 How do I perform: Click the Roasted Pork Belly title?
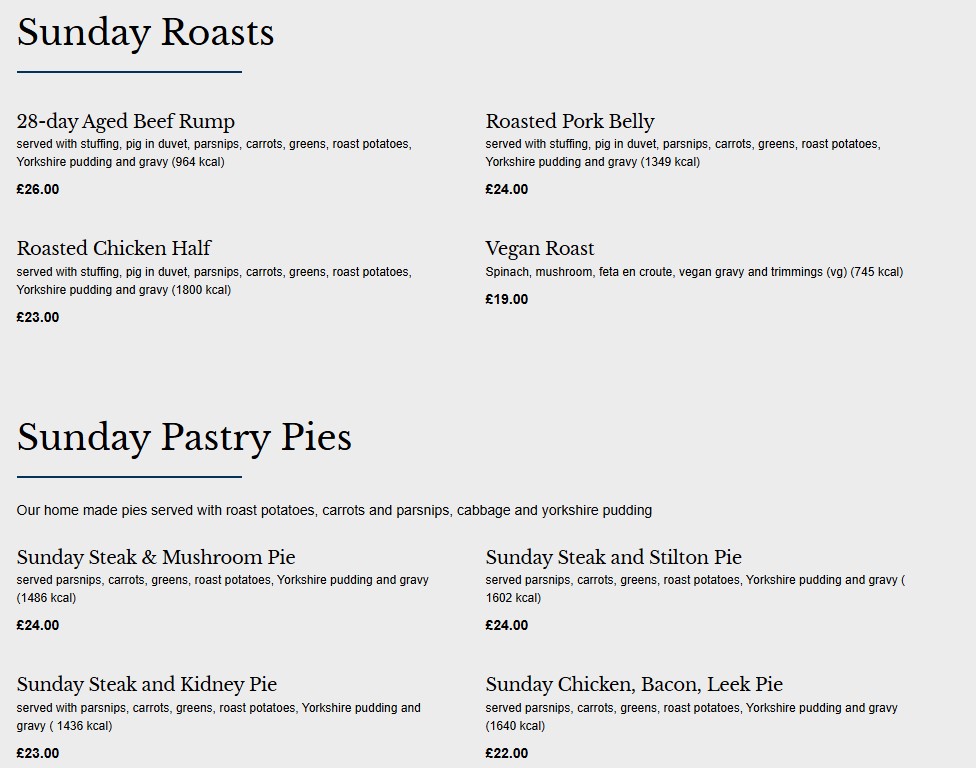570,121
